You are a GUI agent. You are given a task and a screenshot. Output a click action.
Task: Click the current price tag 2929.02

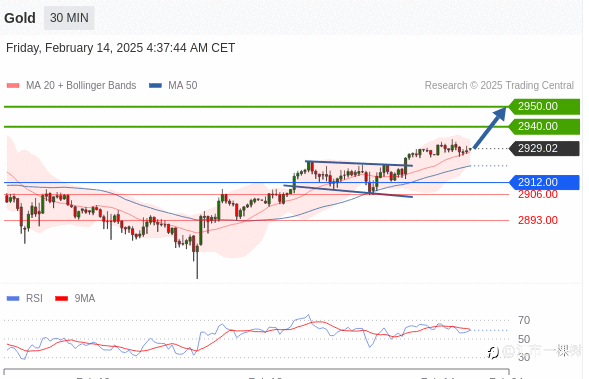pyautogui.click(x=544, y=148)
